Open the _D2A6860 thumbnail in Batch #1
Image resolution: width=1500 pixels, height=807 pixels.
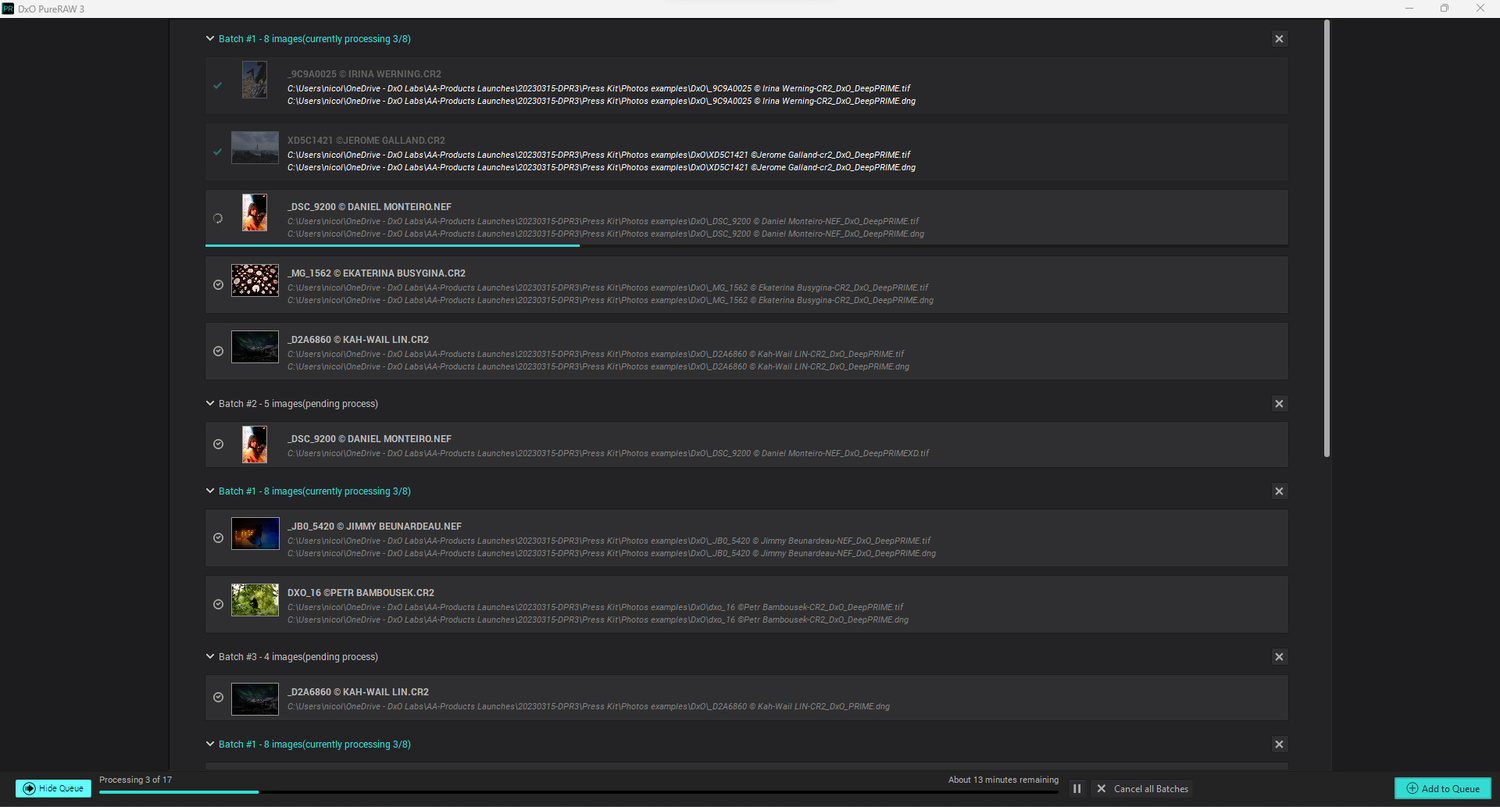pyautogui.click(x=254, y=346)
